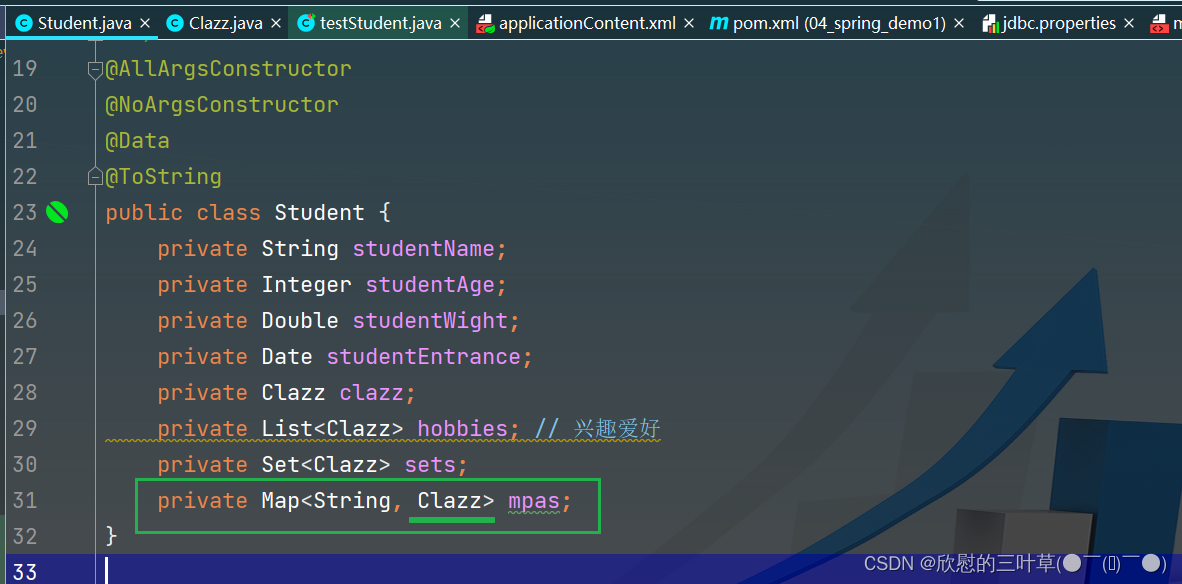Close the applicationContent.xml tab
Image resolution: width=1182 pixels, height=584 pixels.
(x=689, y=23)
